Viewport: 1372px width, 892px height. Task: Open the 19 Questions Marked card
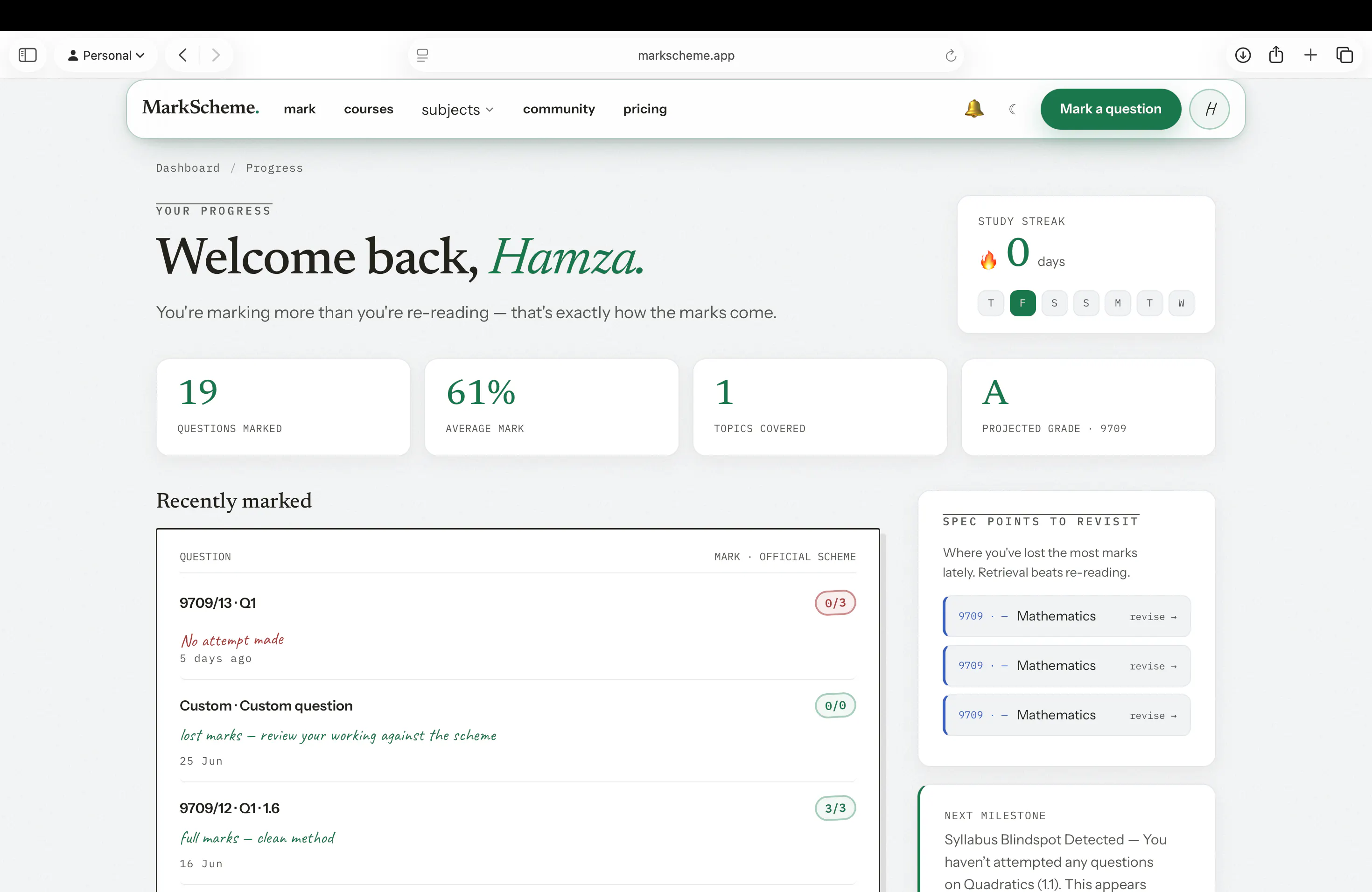tap(283, 407)
